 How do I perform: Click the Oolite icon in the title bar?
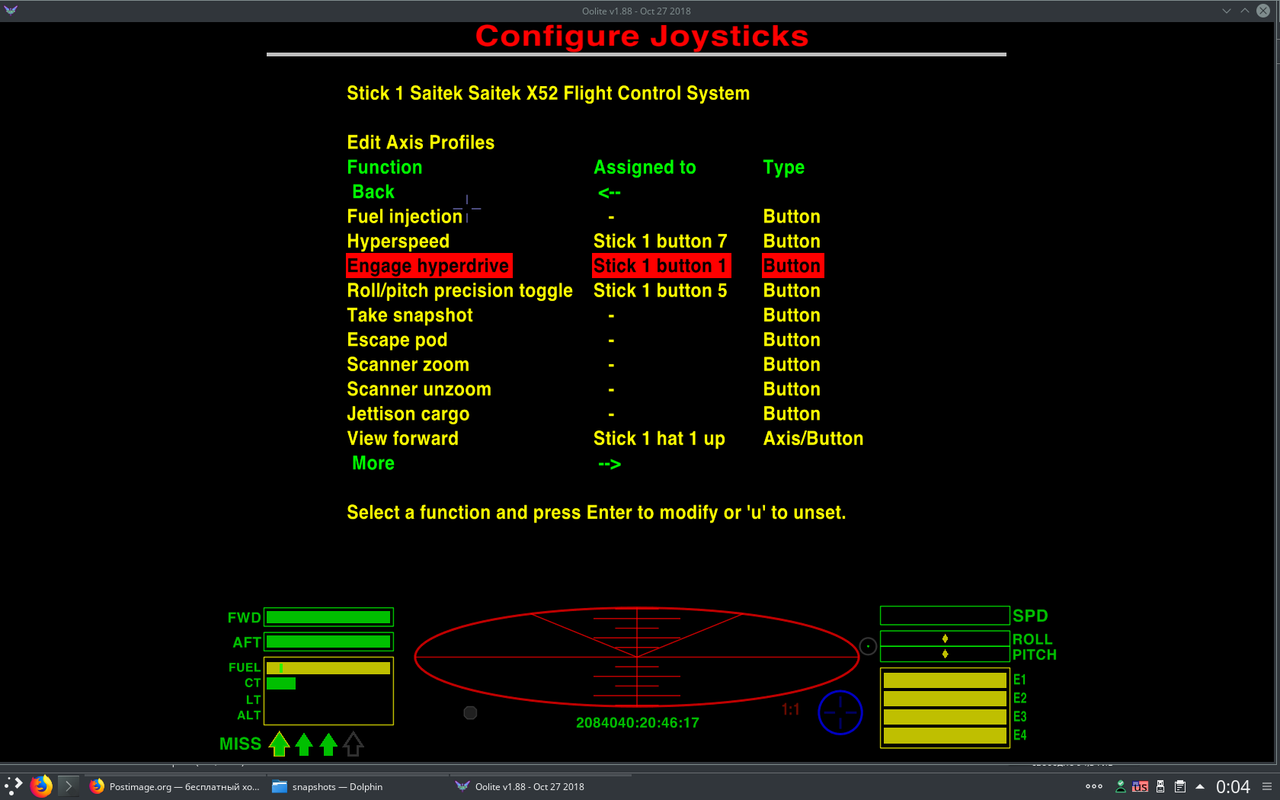pyautogui.click(x=13, y=9)
